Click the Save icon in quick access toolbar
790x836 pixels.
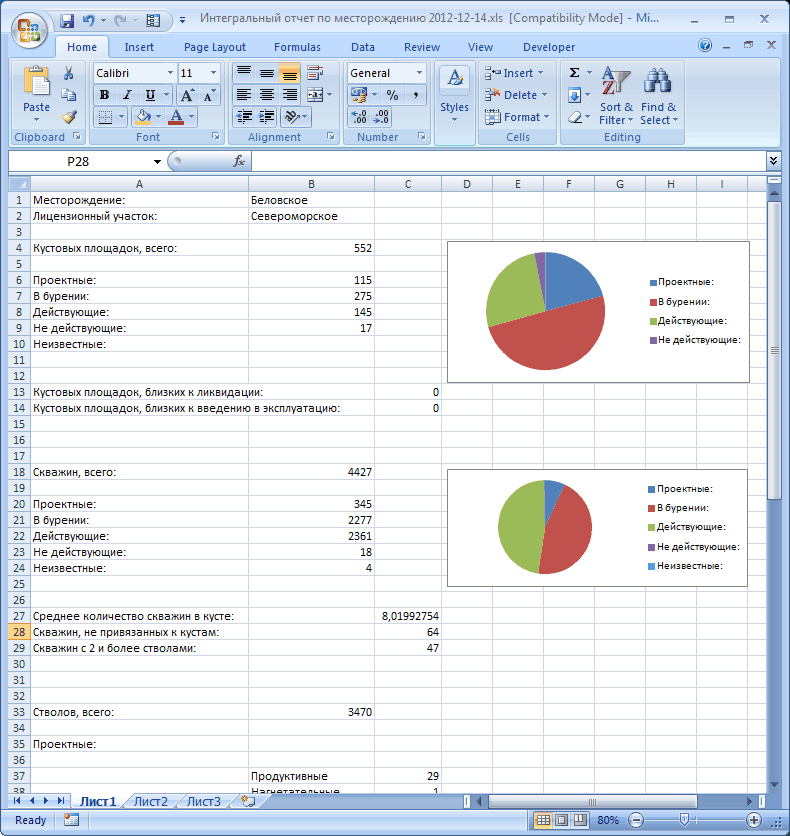coord(67,20)
